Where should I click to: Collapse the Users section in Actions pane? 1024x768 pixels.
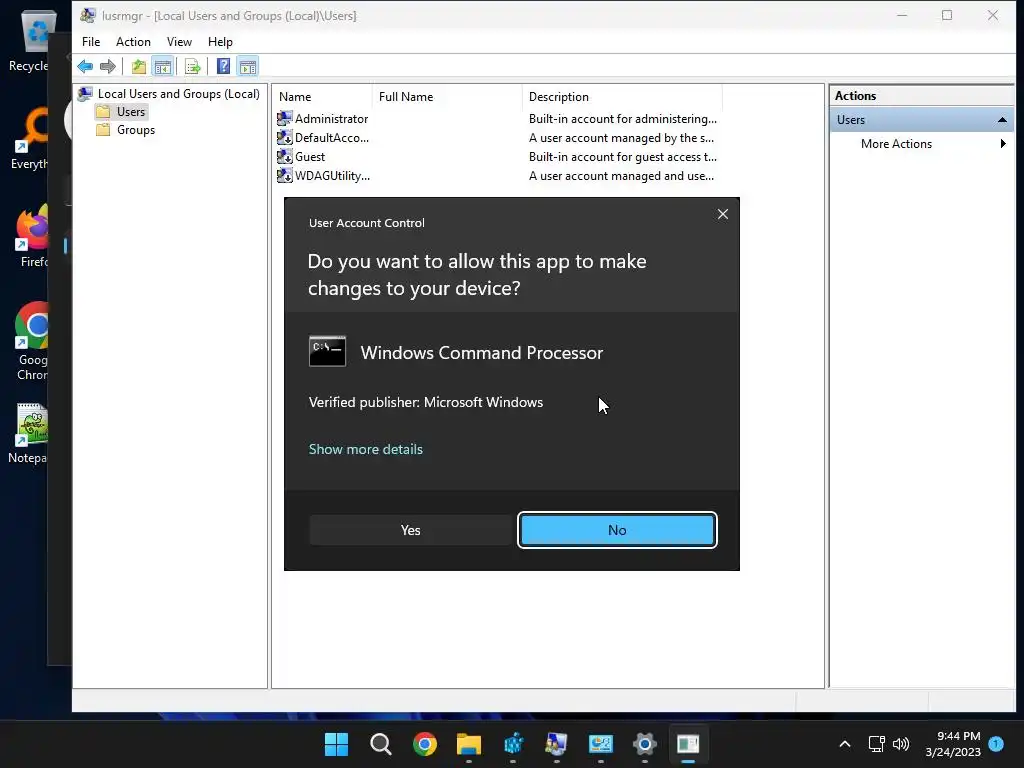click(1002, 120)
